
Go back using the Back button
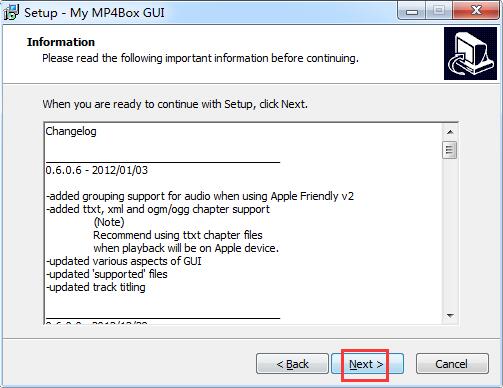pos(292,364)
